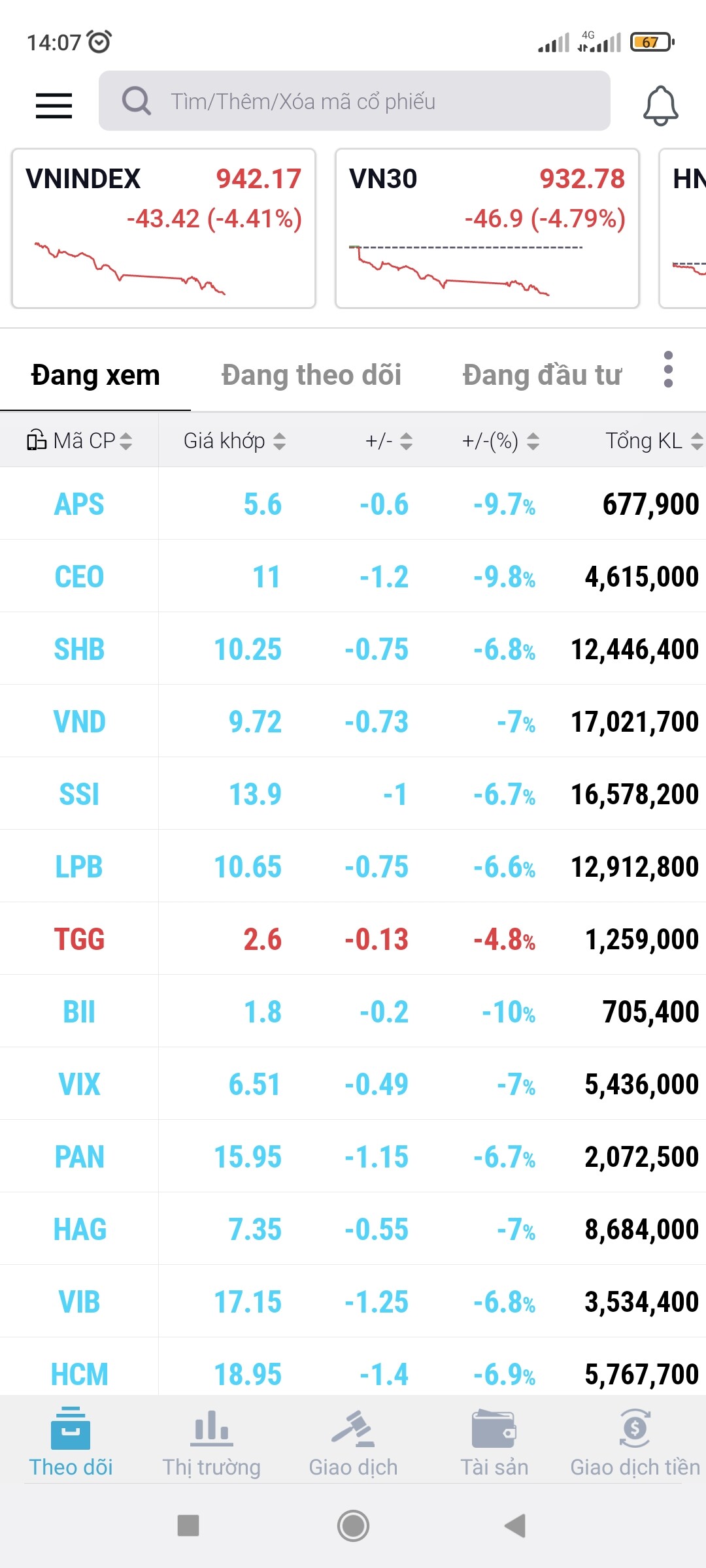Image resolution: width=706 pixels, height=1568 pixels.
Task: Open the VNINDEX chart card
Action: pos(163,228)
